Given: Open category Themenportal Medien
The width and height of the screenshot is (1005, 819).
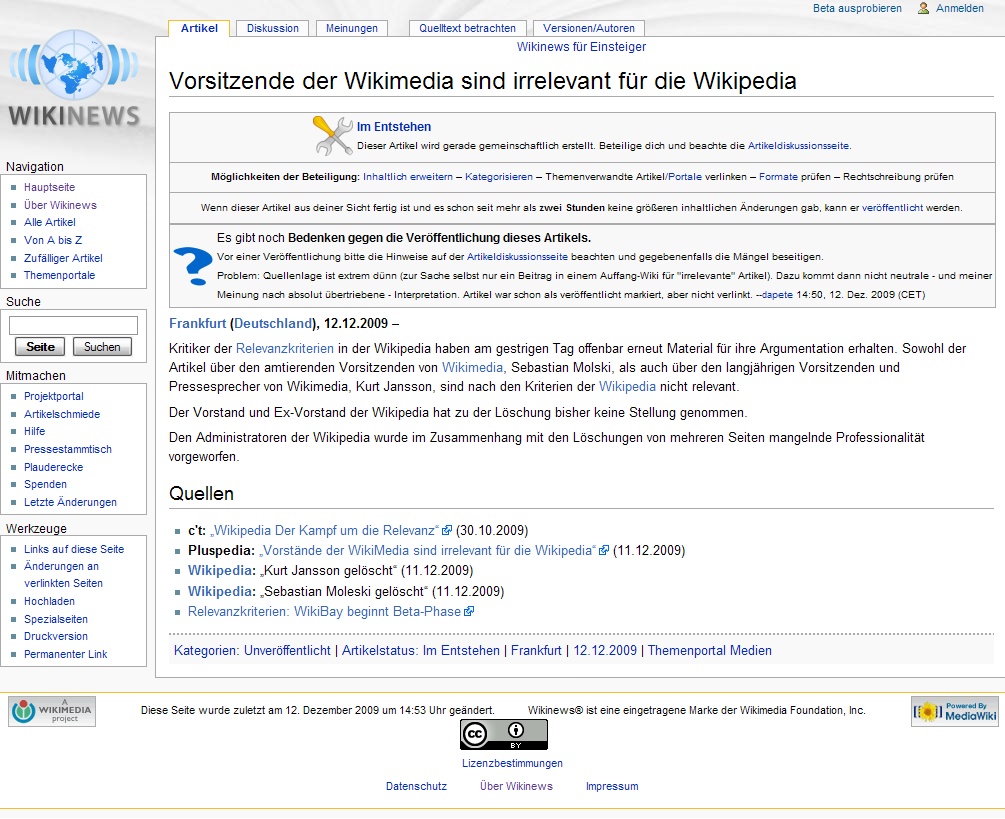Looking at the screenshot, I should click(x=710, y=650).
